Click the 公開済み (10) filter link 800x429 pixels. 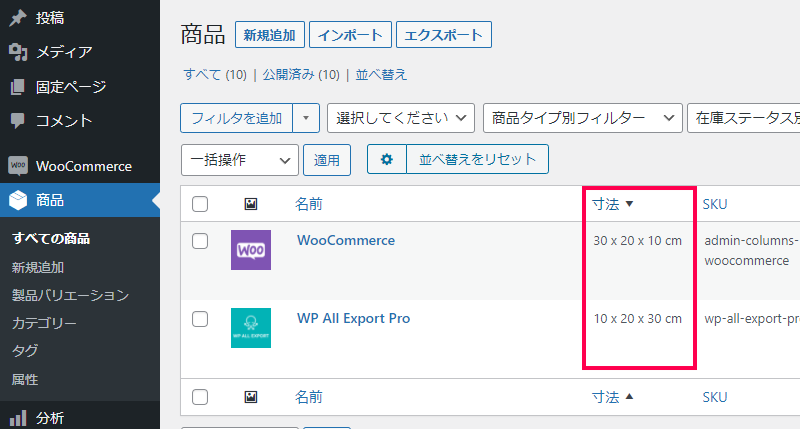coord(301,75)
